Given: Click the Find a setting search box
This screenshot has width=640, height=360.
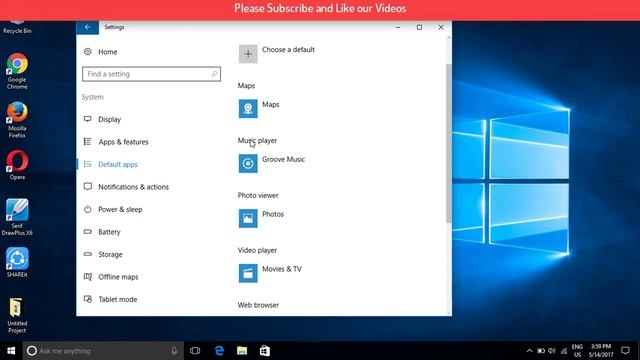Looking at the screenshot, I should tap(151, 74).
